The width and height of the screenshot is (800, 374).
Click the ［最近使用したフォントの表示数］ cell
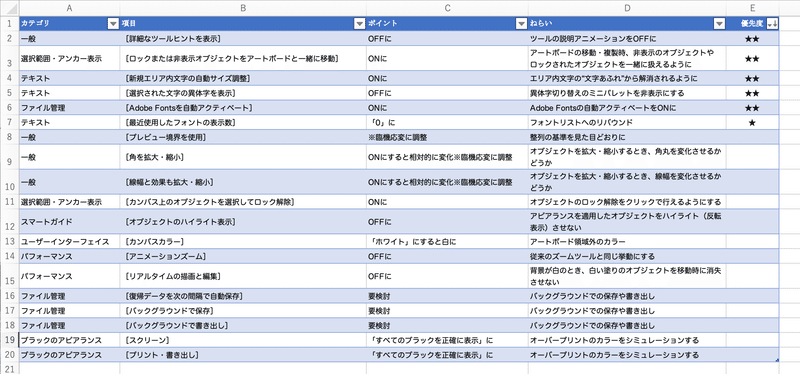pyautogui.click(x=243, y=122)
